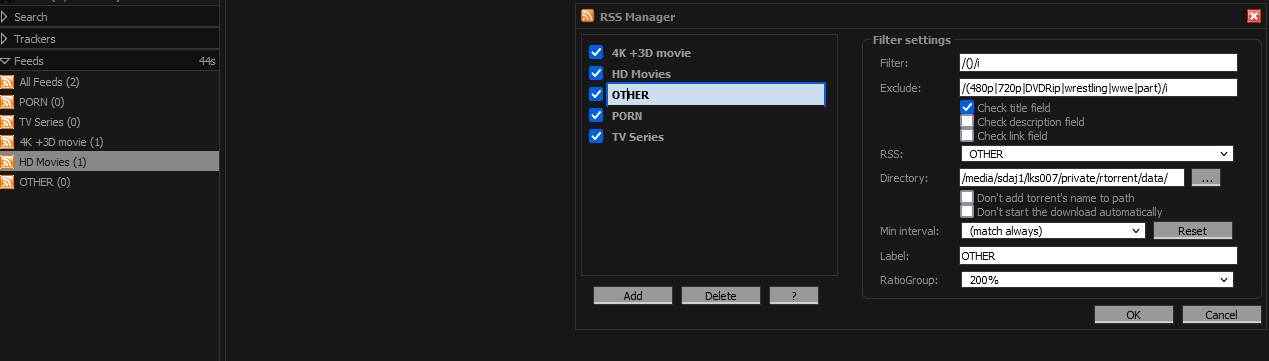
Task: Uncheck the 4K +3D movie filter checkbox
Action: click(597, 52)
